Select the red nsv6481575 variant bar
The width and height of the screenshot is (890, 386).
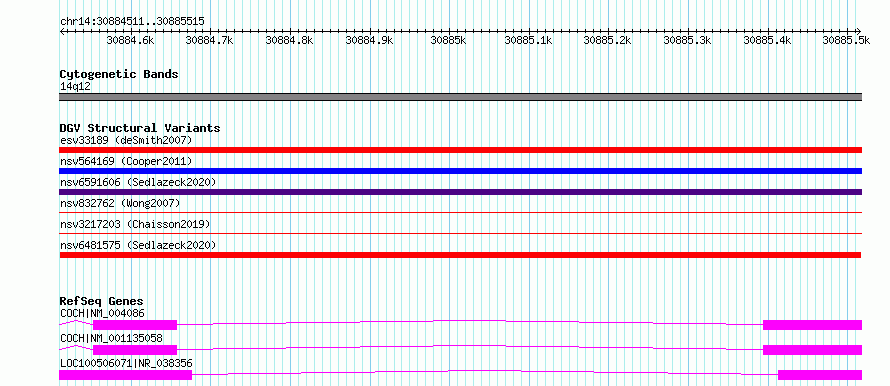tap(460, 255)
